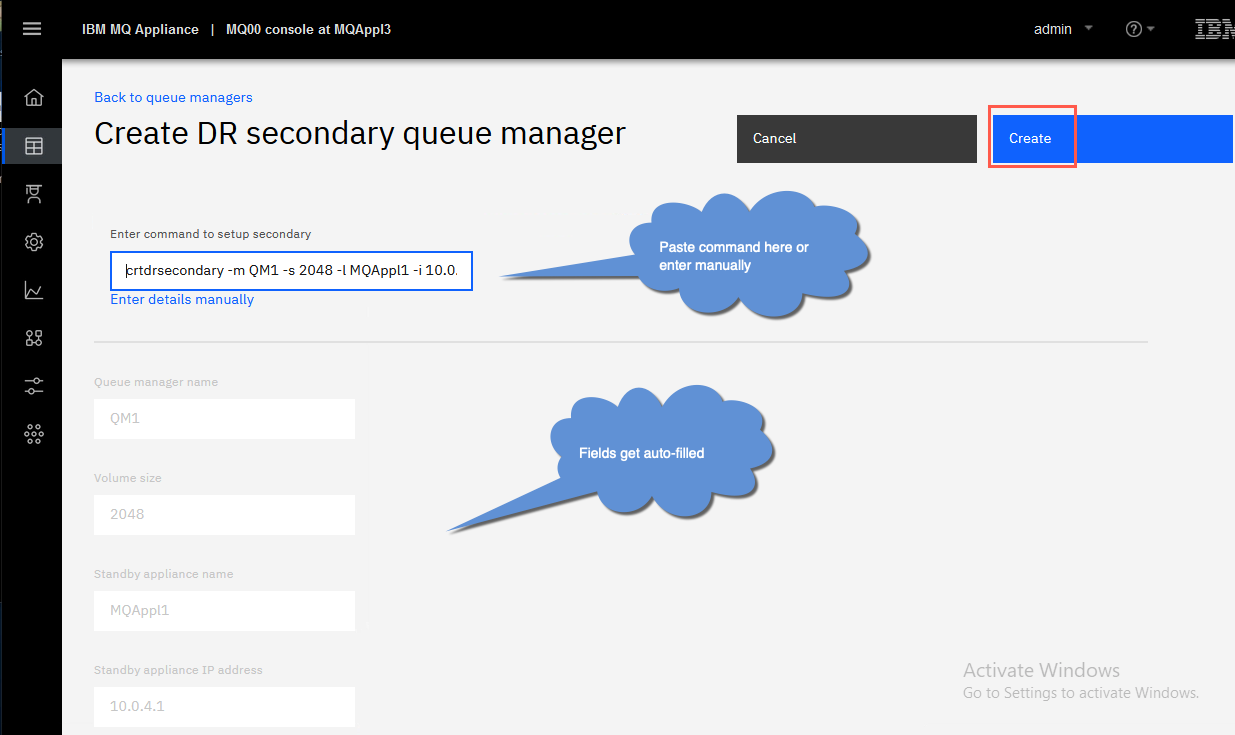Click Enter command to setup secondary label
The height and width of the screenshot is (735, 1235).
coord(211,234)
